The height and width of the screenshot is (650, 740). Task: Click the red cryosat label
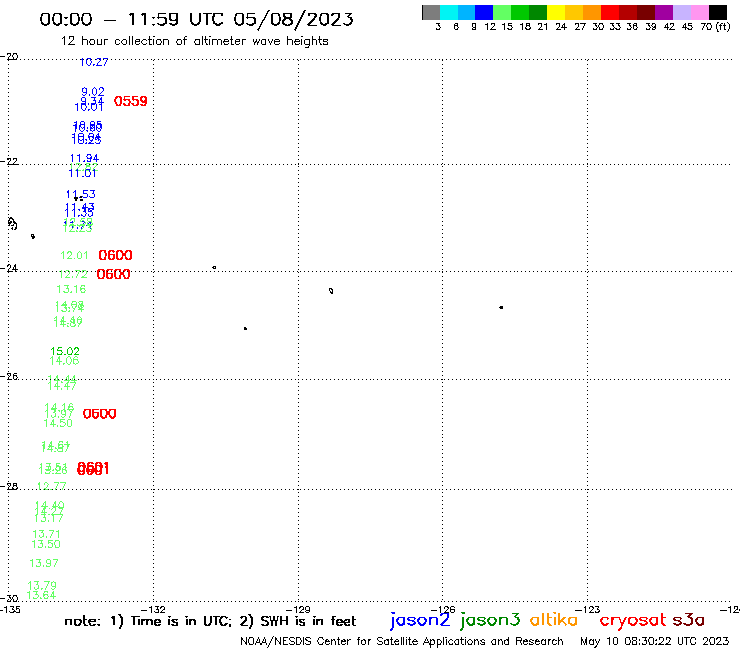(x=632, y=621)
